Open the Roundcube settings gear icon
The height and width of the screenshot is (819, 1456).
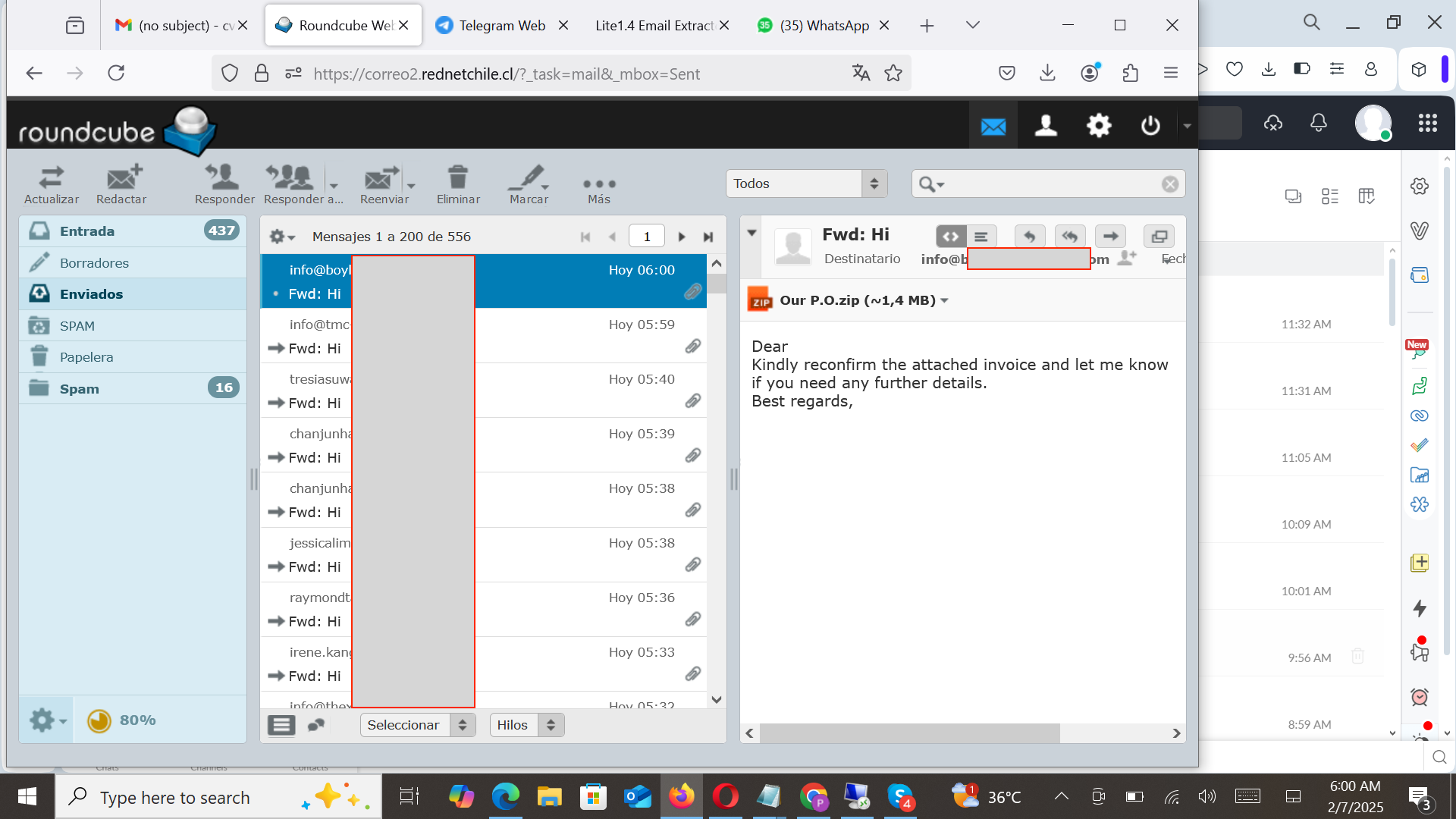1098,125
